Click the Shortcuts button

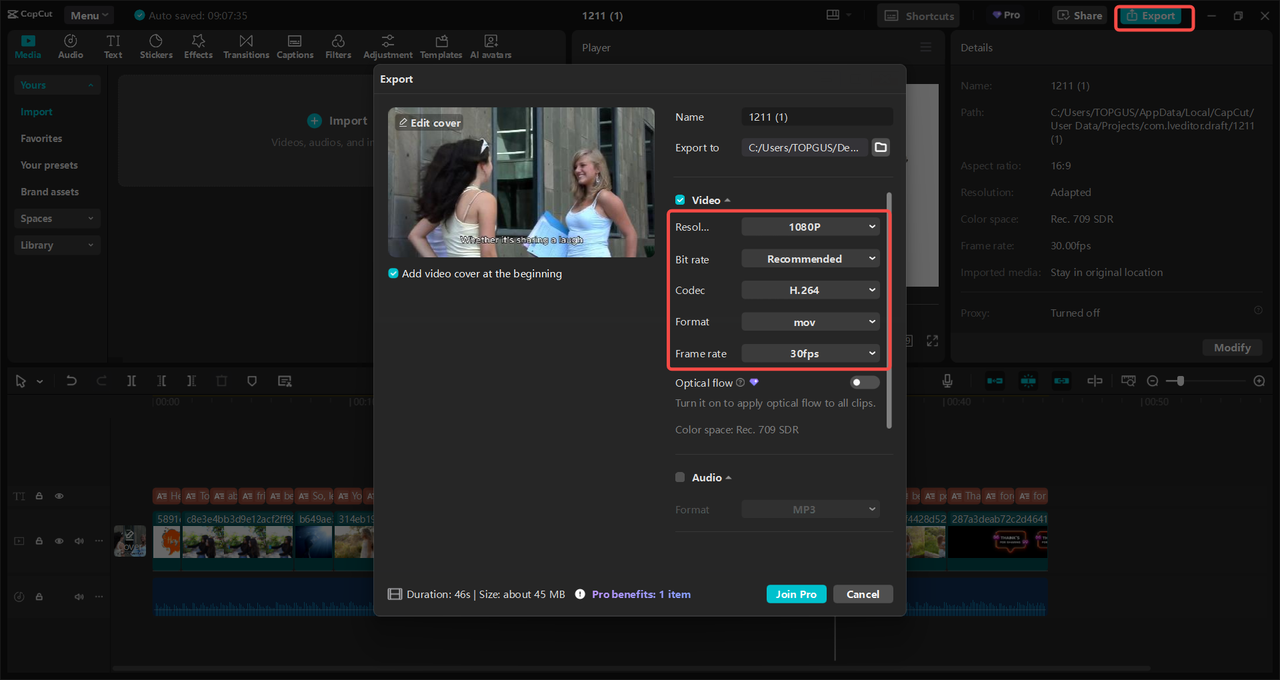point(918,15)
